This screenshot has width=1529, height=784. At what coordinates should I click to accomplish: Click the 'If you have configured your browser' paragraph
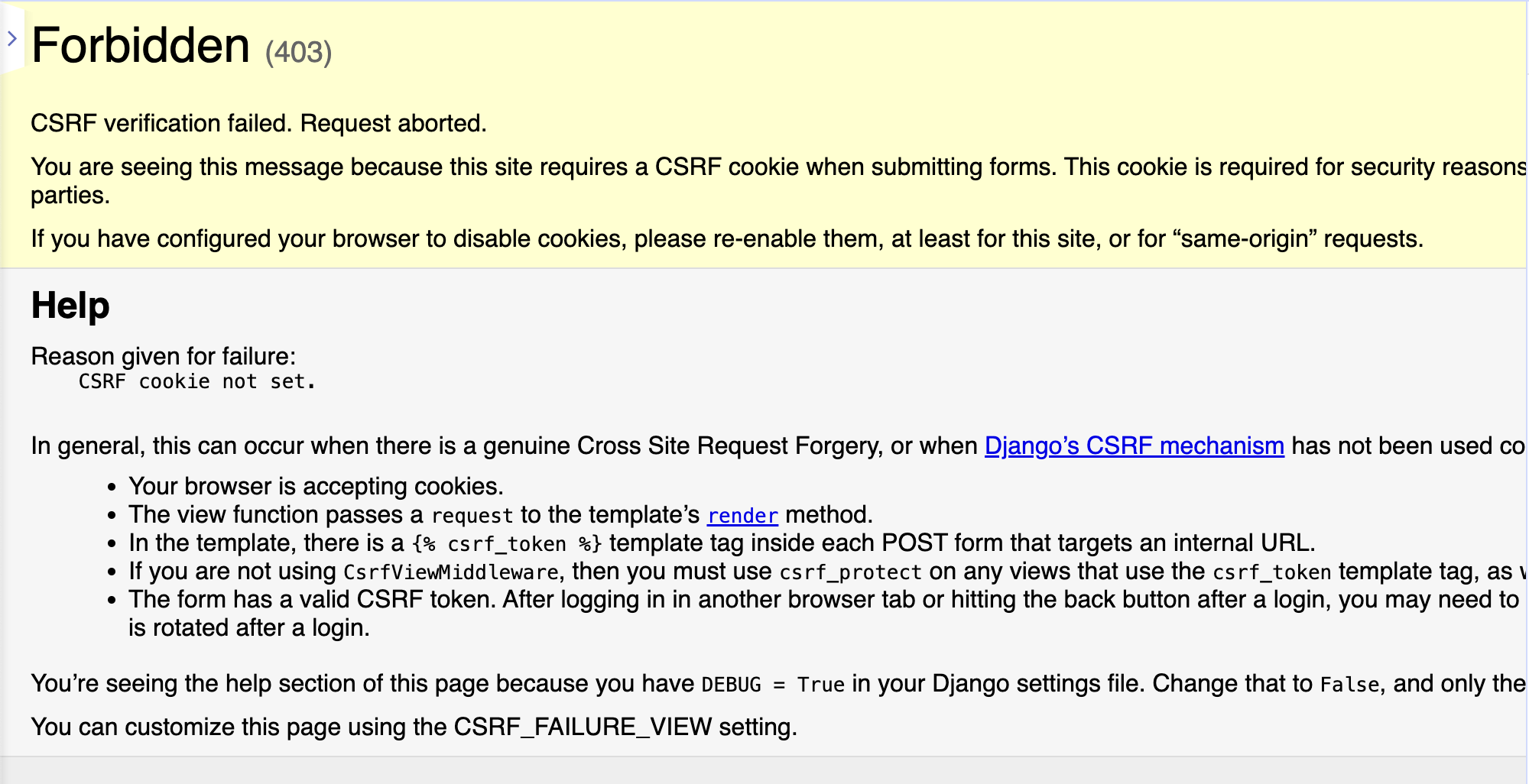pyautogui.click(x=726, y=239)
